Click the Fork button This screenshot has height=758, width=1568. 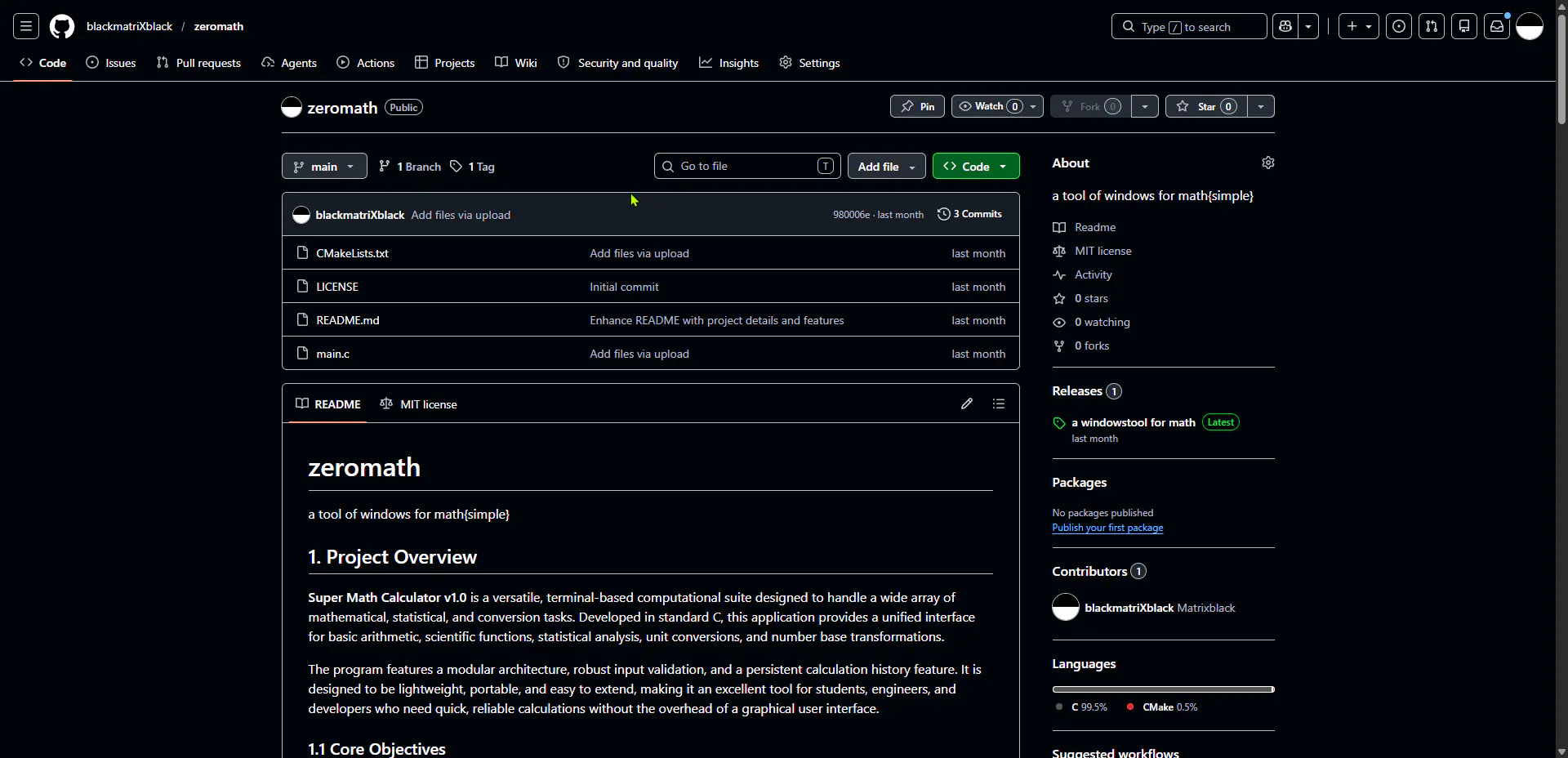pyautogui.click(x=1091, y=106)
